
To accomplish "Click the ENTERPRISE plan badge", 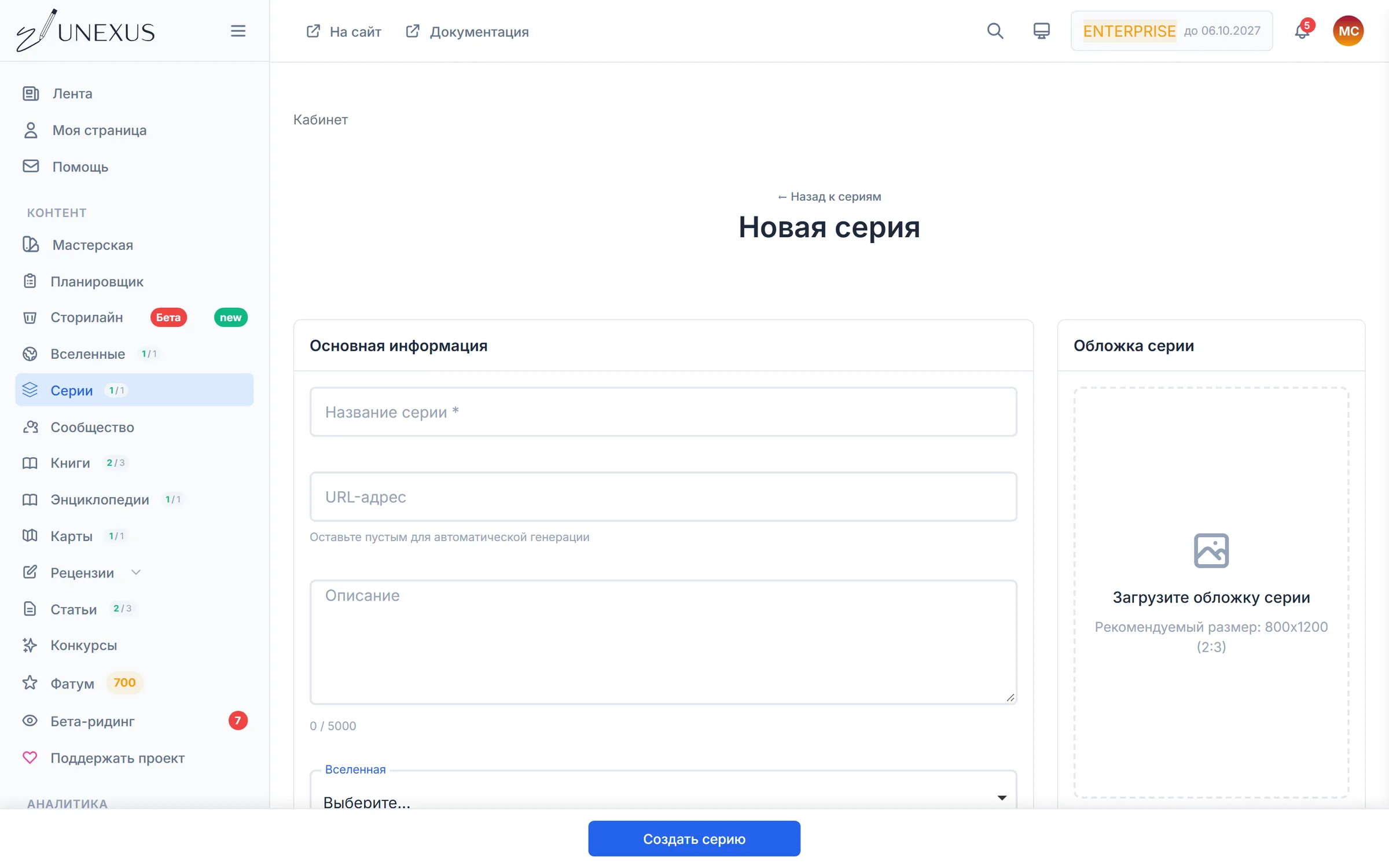I will pos(1129,31).
